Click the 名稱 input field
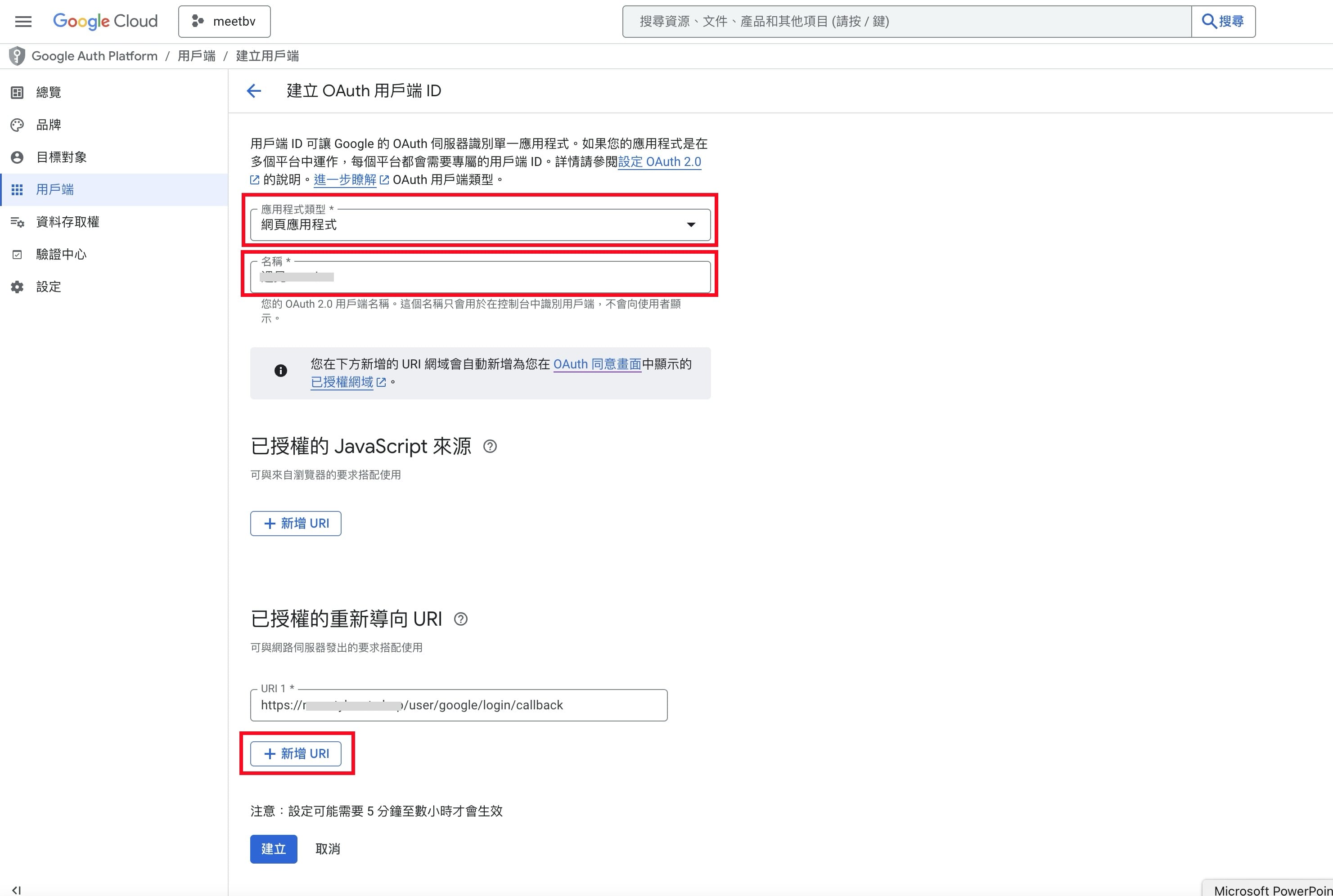Screen dimensions: 1333x896 480,277
